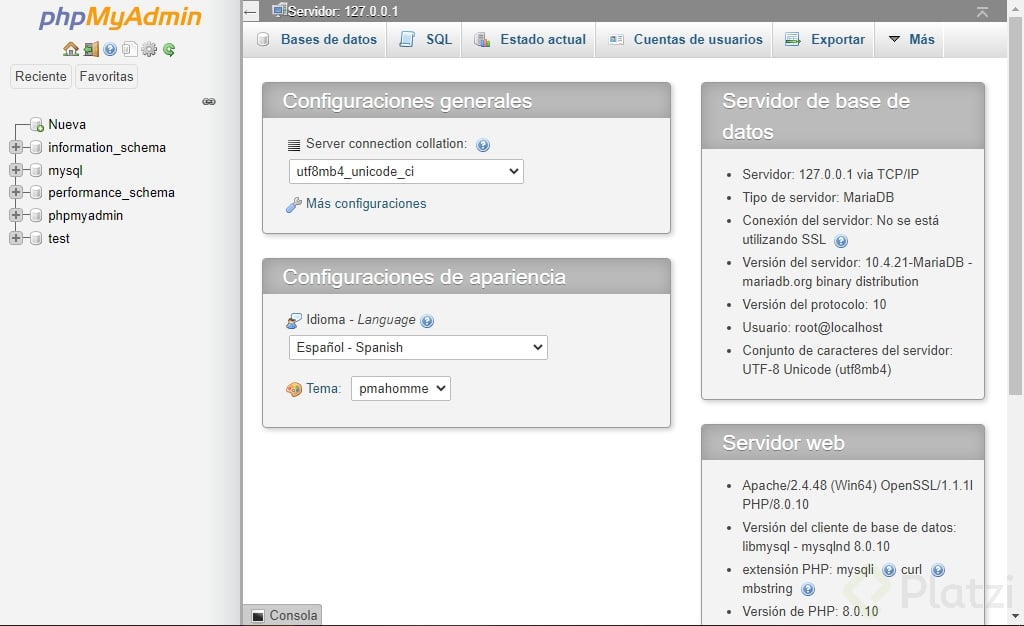This screenshot has width=1024, height=626.
Task: Click the text 'Usuario: root@localhost'
Action: tap(812, 327)
